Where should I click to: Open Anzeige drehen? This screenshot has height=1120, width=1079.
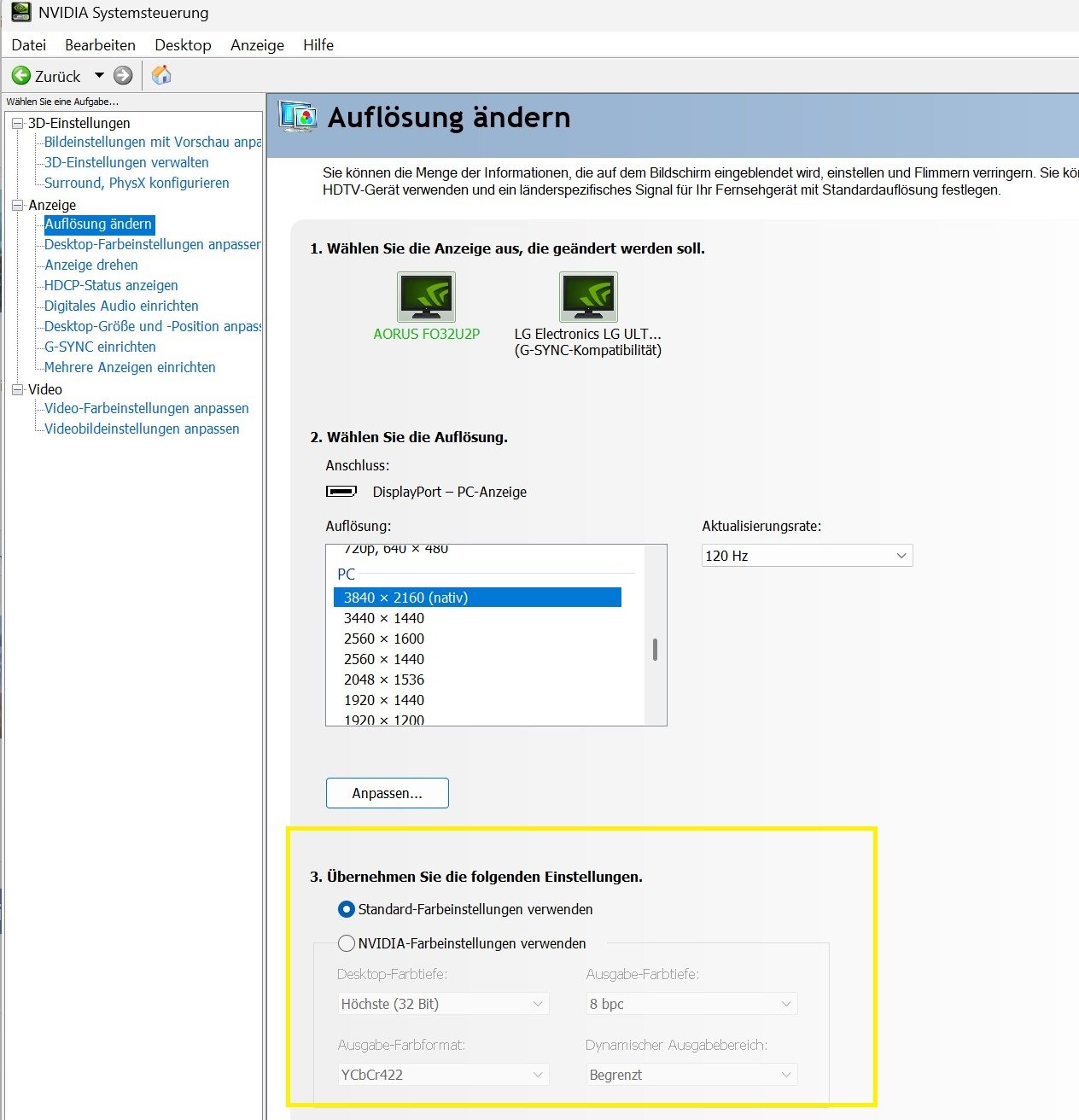[x=91, y=265]
